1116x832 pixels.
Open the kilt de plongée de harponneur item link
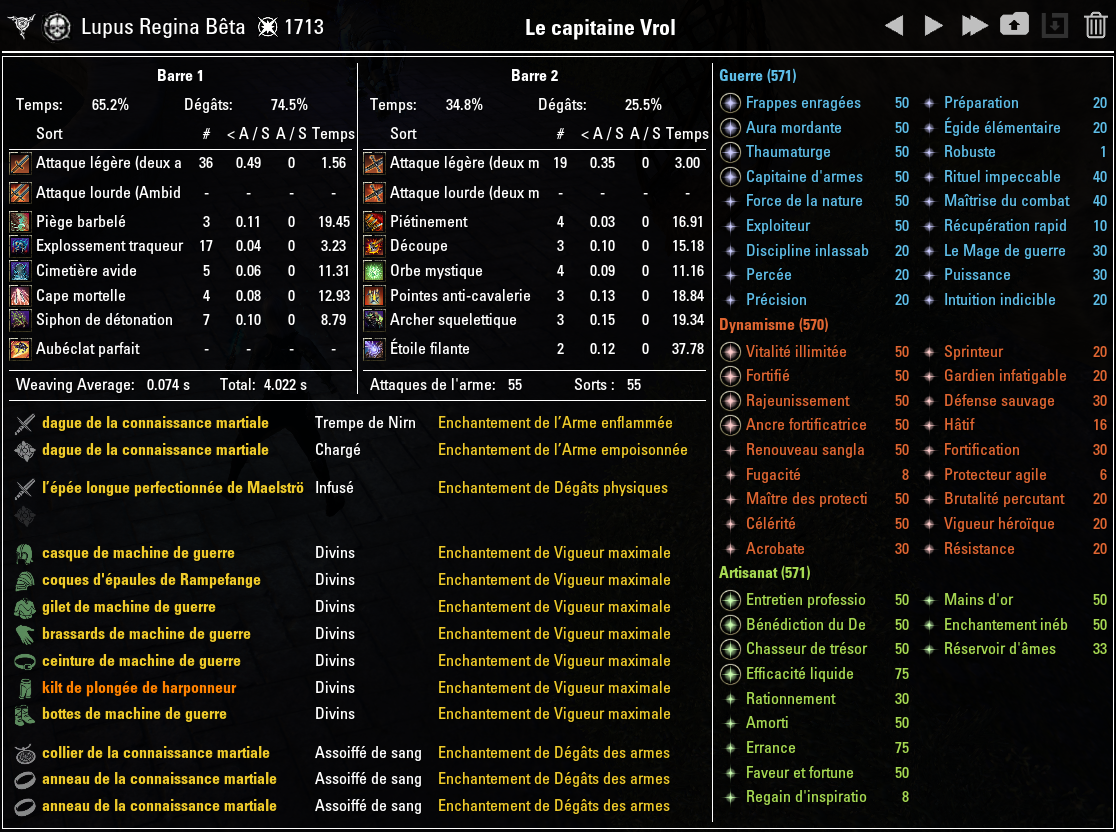(139, 688)
